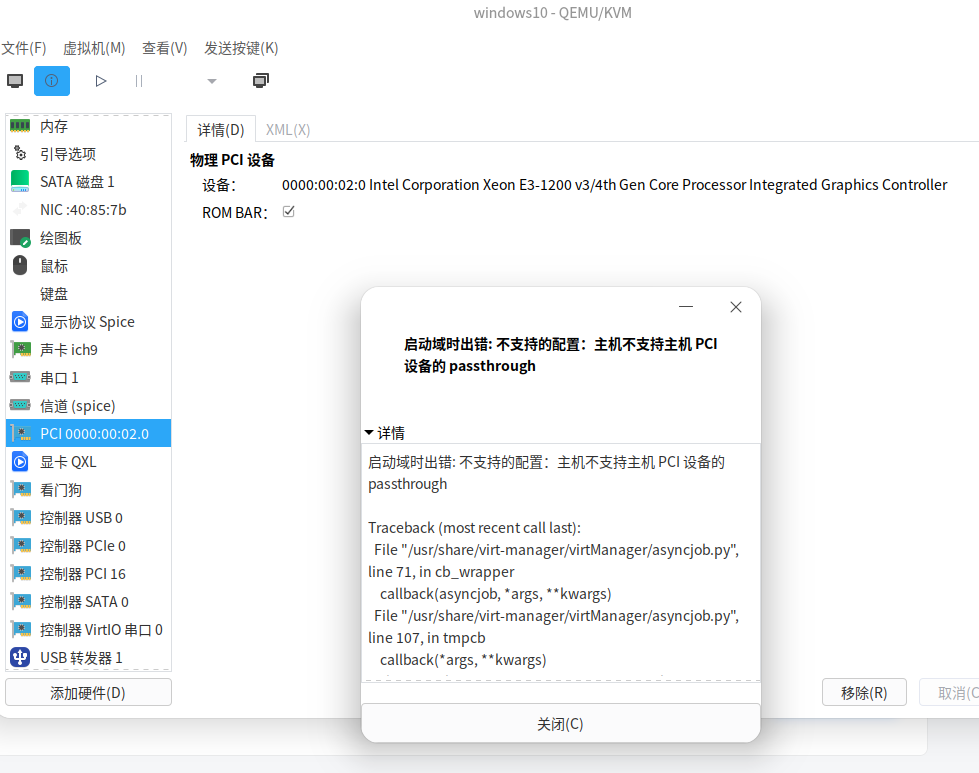Select the 绘图板 tablet icon
This screenshot has width=979, height=773.
[20, 238]
